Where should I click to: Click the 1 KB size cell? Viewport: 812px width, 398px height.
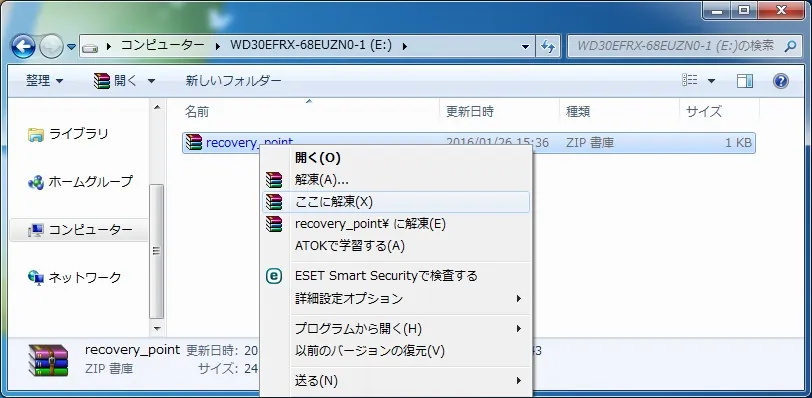point(738,142)
